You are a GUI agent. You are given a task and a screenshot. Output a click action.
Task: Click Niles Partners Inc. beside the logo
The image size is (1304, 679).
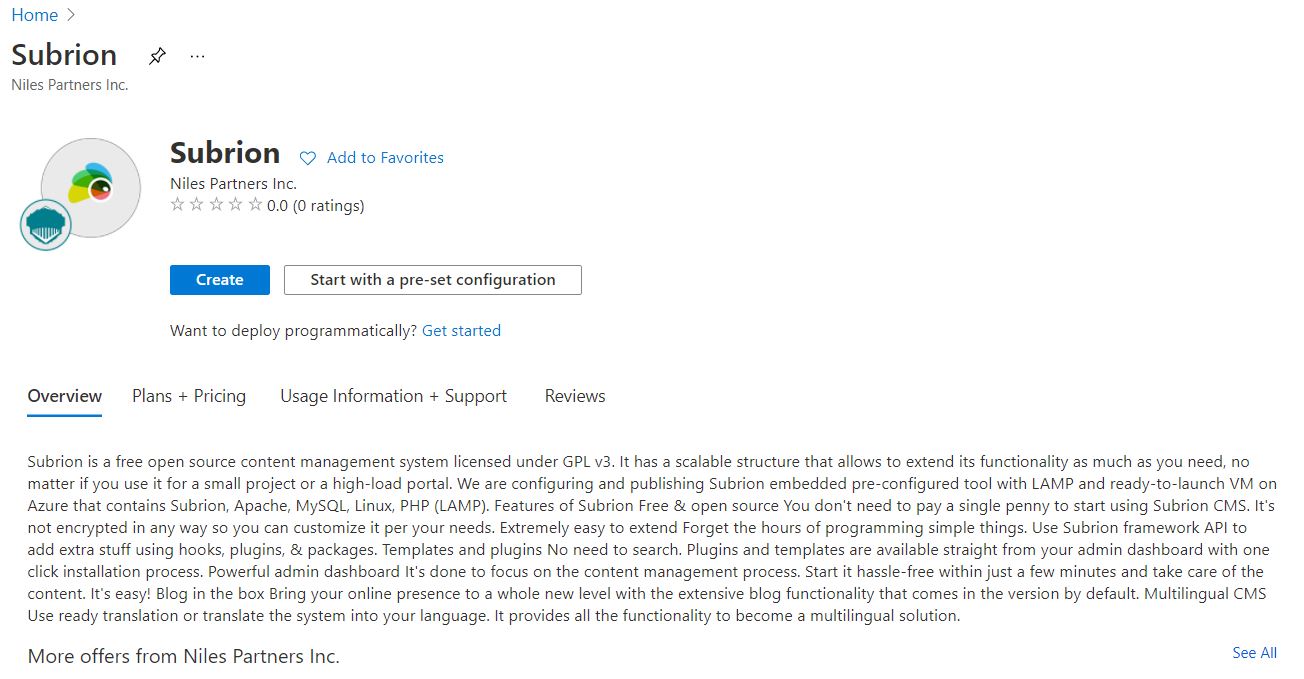[x=233, y=184]
